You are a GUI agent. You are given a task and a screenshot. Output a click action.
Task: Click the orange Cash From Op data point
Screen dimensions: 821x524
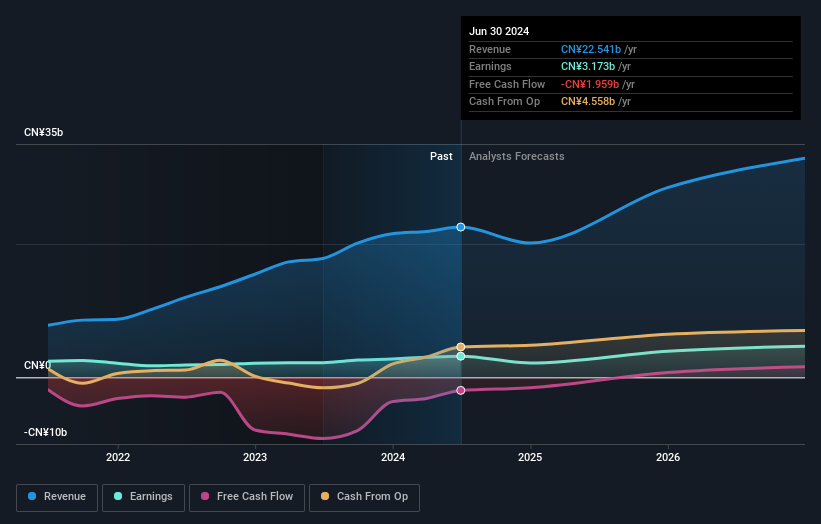pyautogui.click(x=461, y=347)
